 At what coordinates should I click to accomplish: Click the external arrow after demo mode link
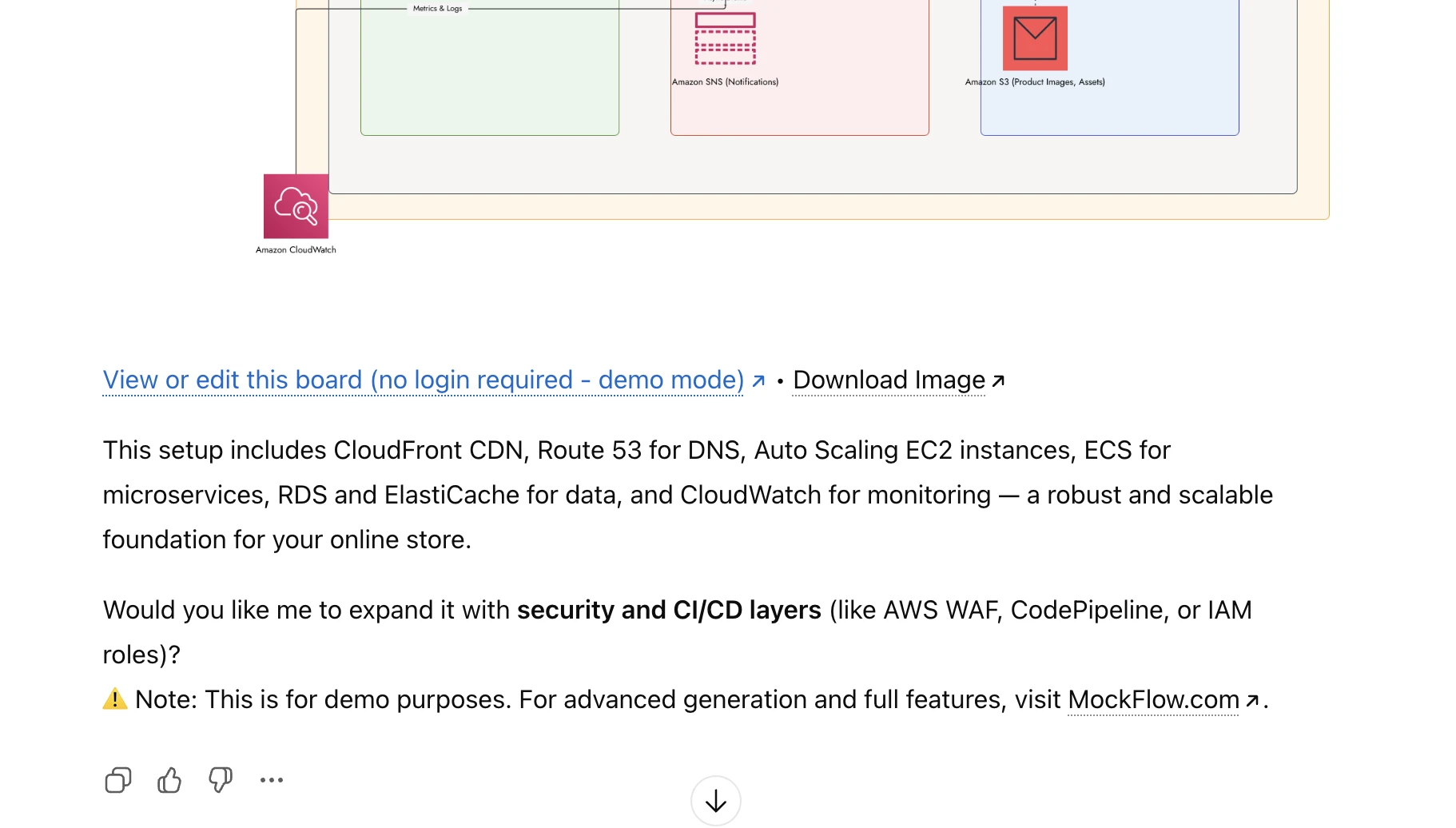pyautogui.click(x=758, y=381)
